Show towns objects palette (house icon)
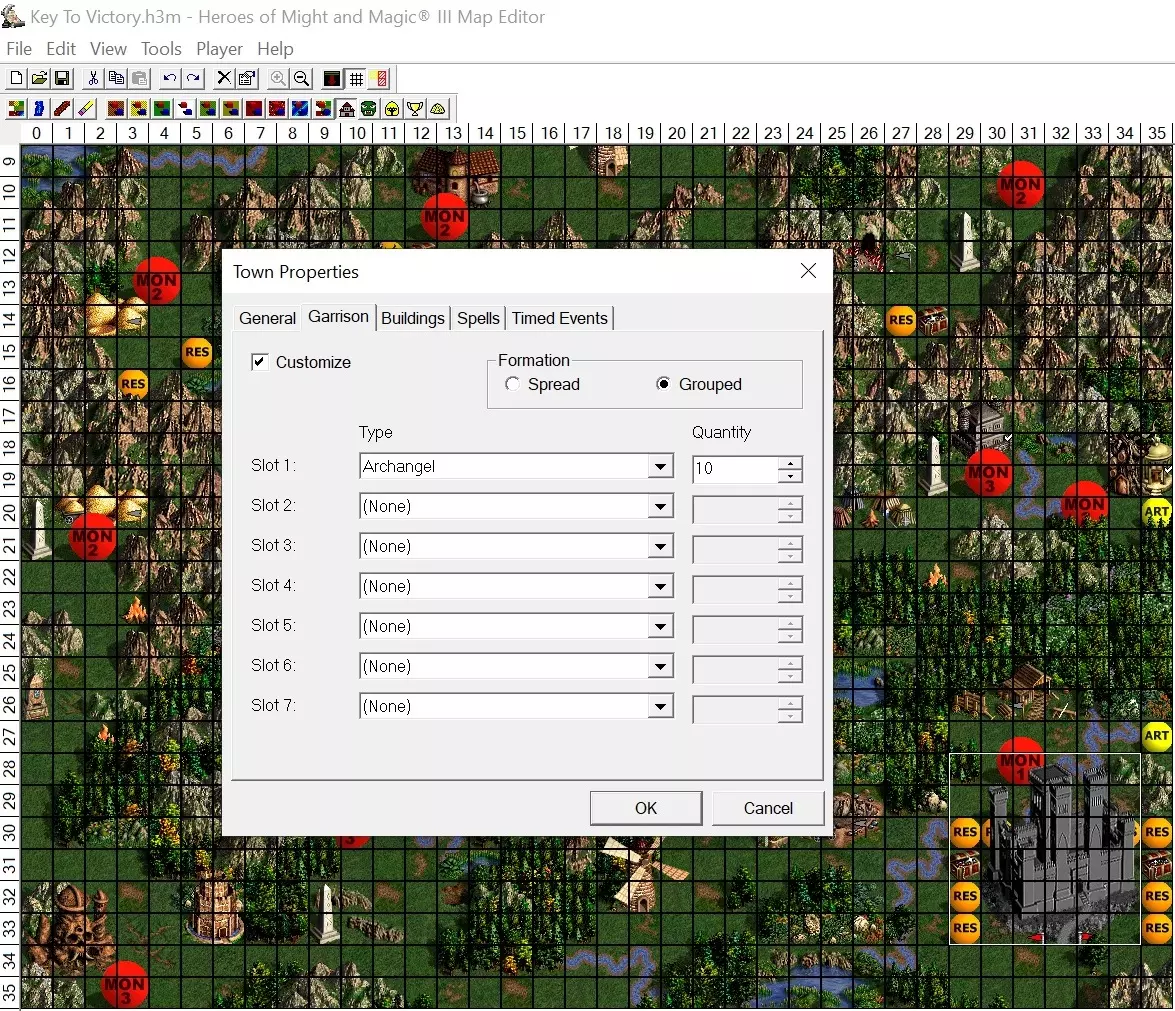Image resolution: width=1175 pixels, height=1011 pixels. pos(346,109)
